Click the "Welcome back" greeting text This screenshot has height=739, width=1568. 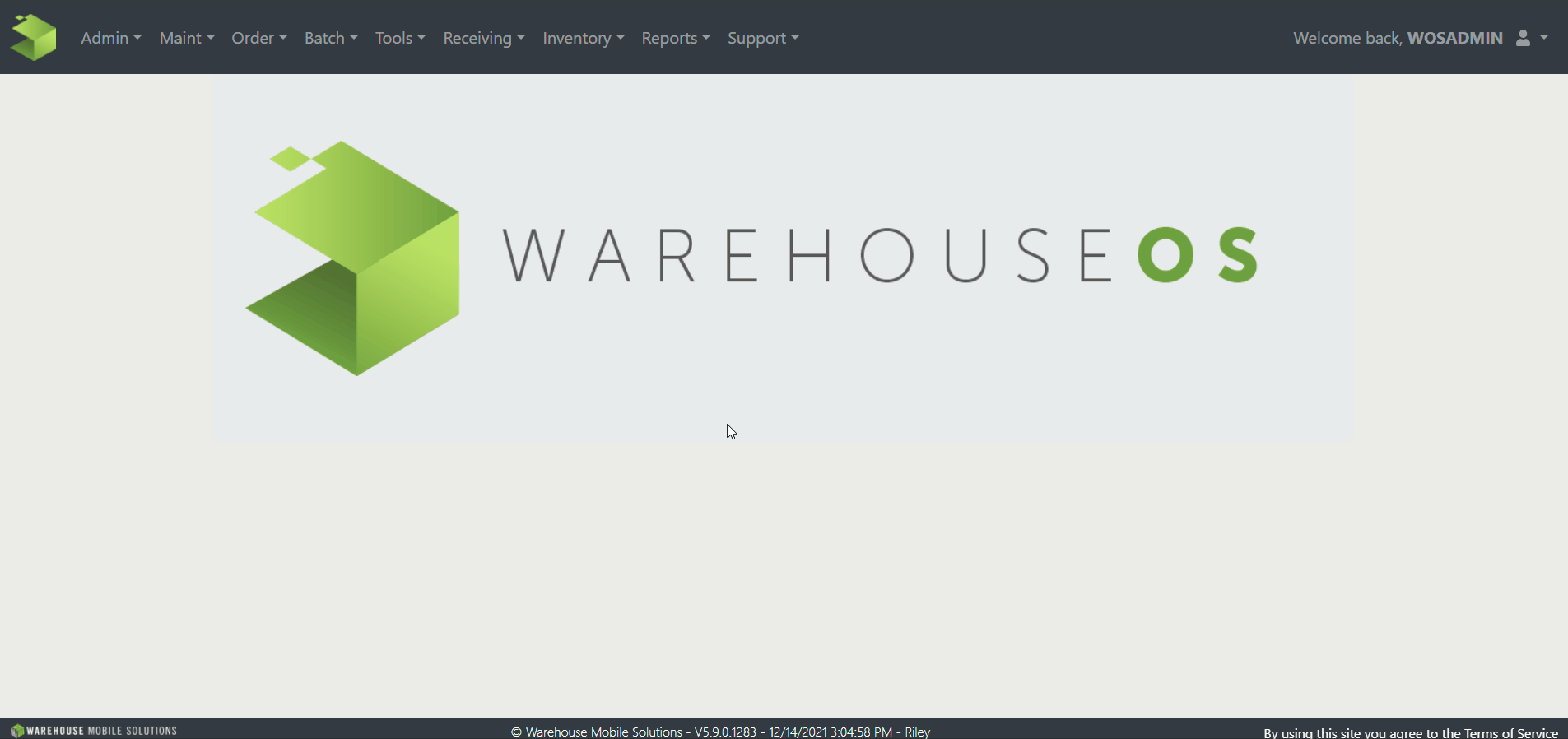click(1347, 38)
